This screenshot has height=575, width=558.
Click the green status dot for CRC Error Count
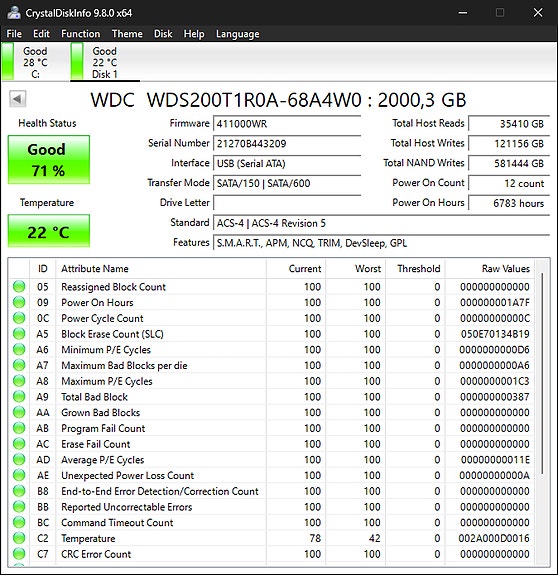pyautogui.click(x=19, y=554)
